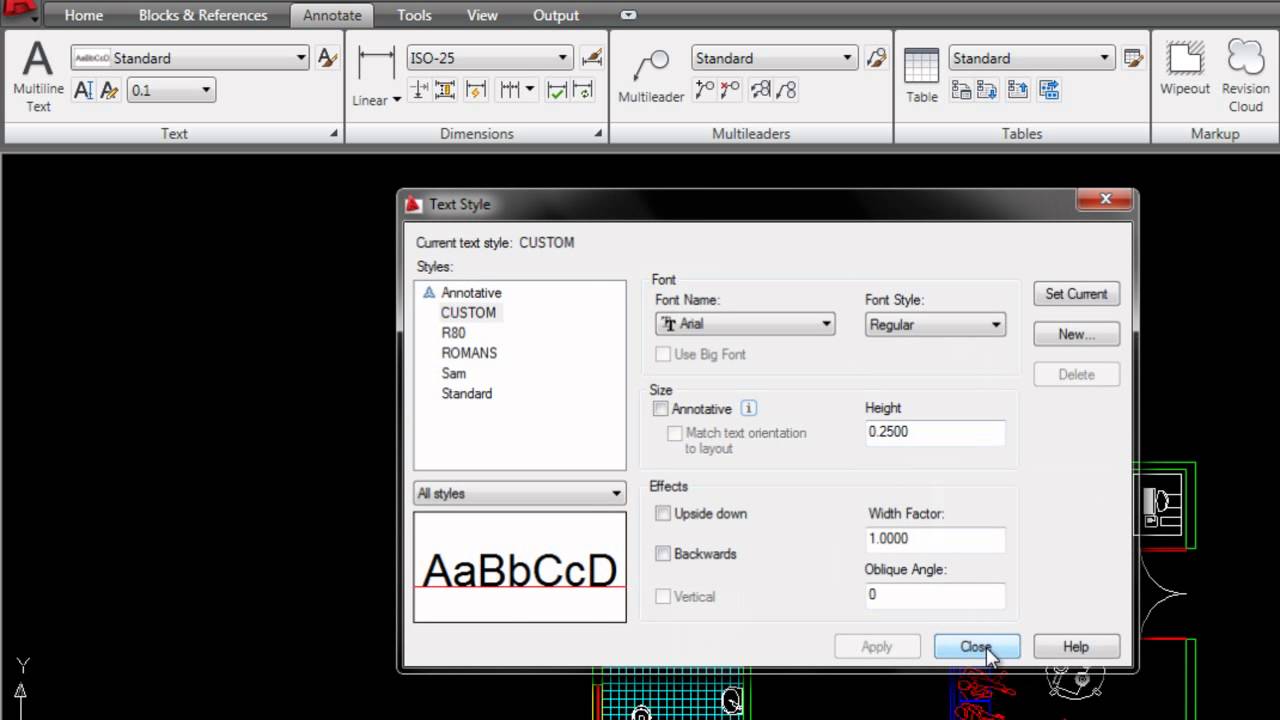Expand the Text panel dialog launcher arrow
Viewport: 1280px width, 720px height.
tap(334, 133)
